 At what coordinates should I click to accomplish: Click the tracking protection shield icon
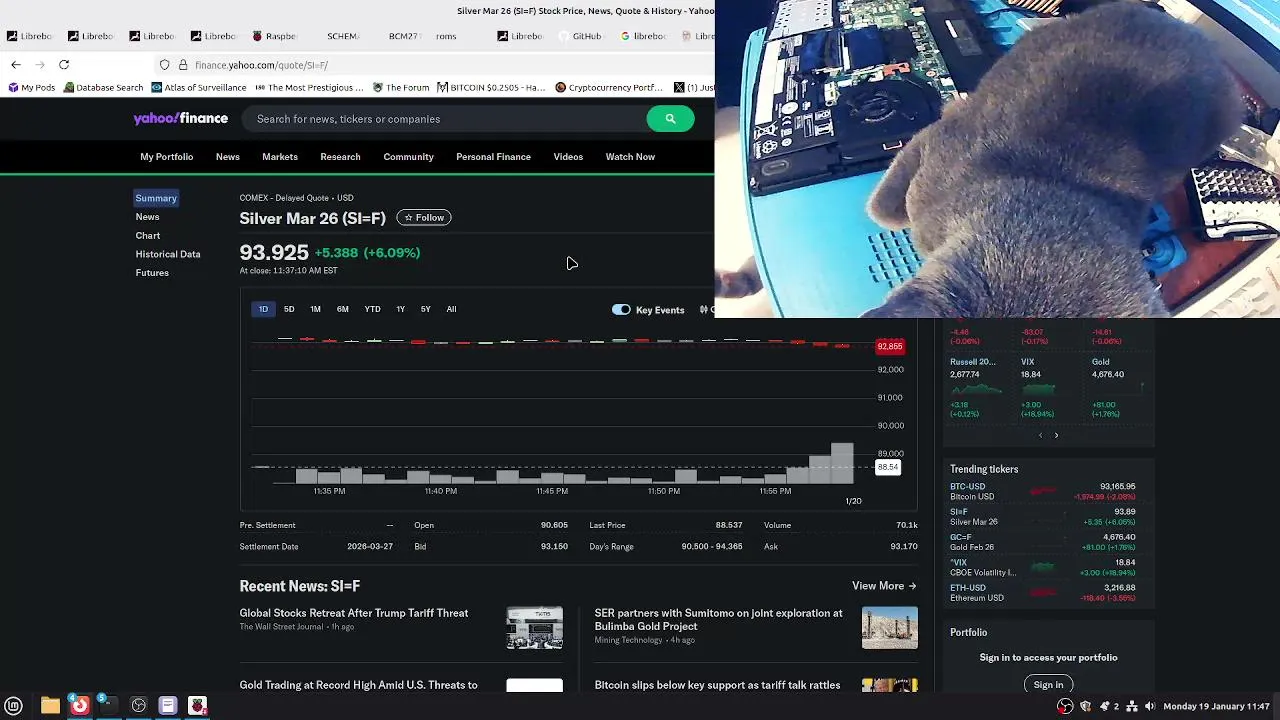(165, 65)
